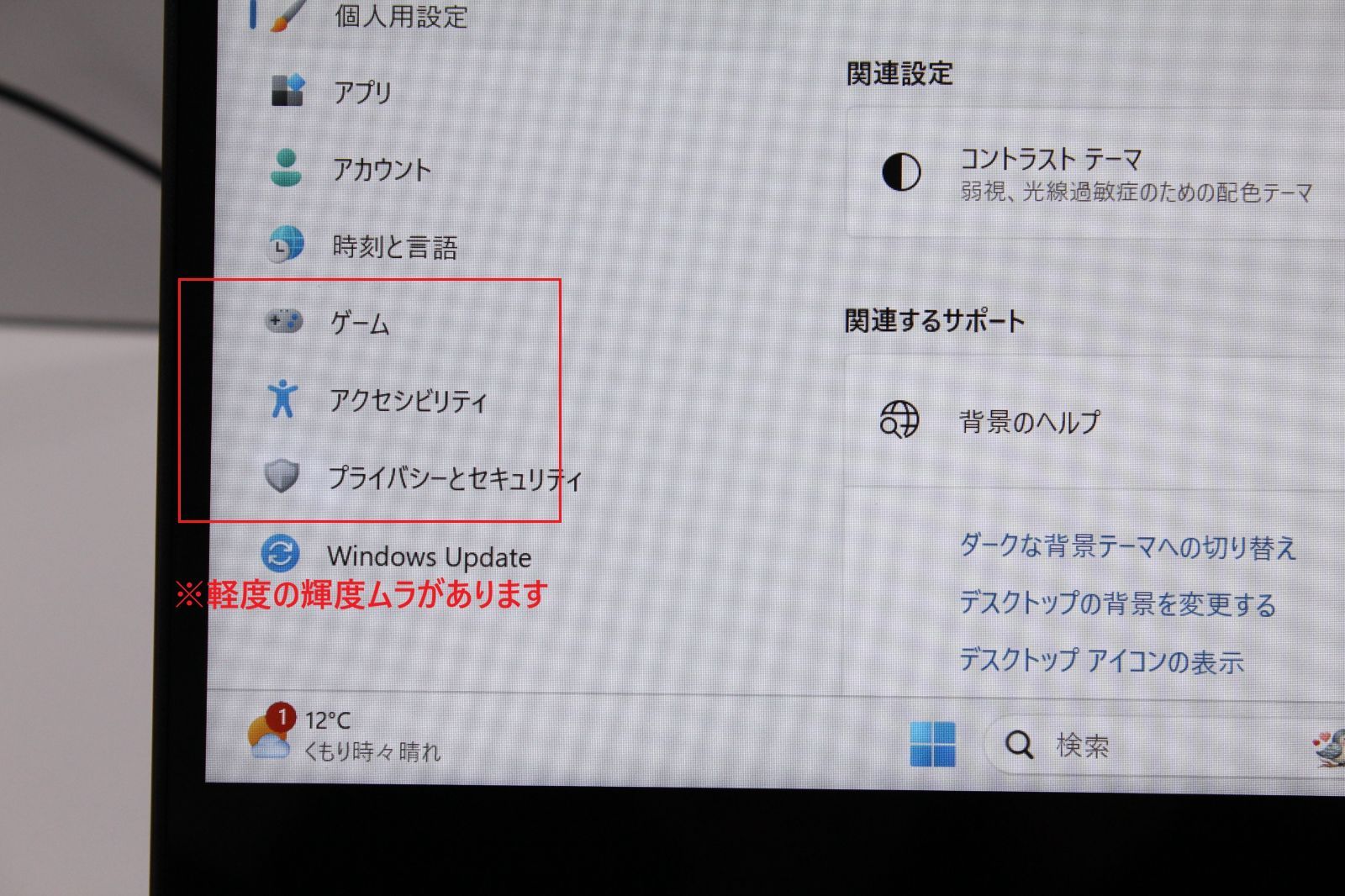This screenshot has height=896, width=1345.
Task: Open the デスクトップの背景を変更する link
Action: [x=1117, y=603]
